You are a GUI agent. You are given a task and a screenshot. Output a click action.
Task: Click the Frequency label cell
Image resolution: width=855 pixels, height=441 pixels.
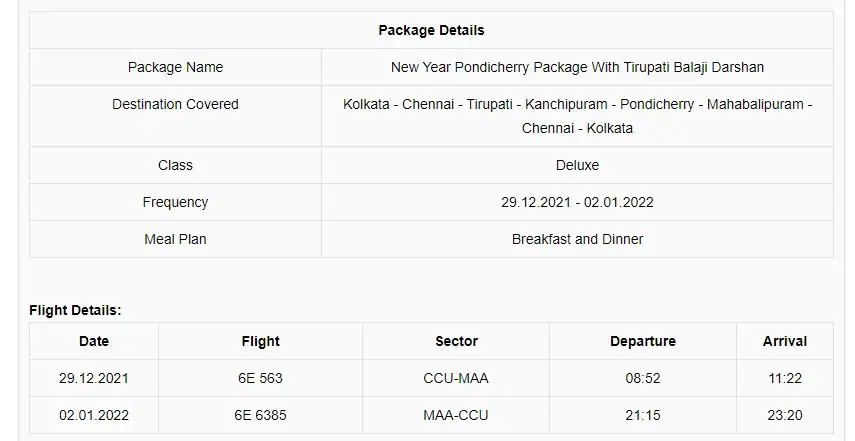175,202
